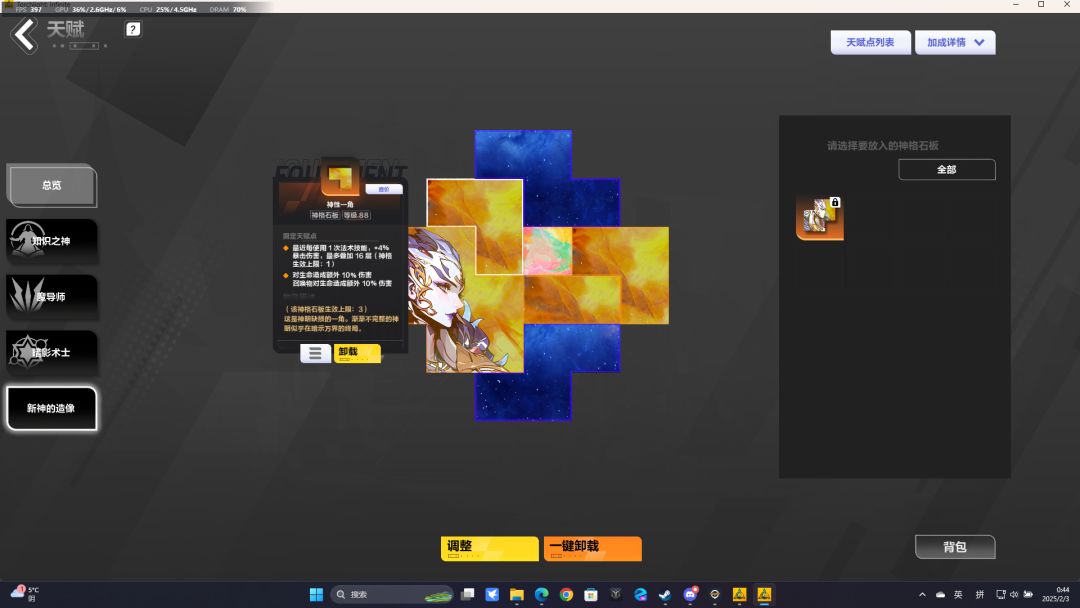Open the 背包 backpack button

click(955, 547)
